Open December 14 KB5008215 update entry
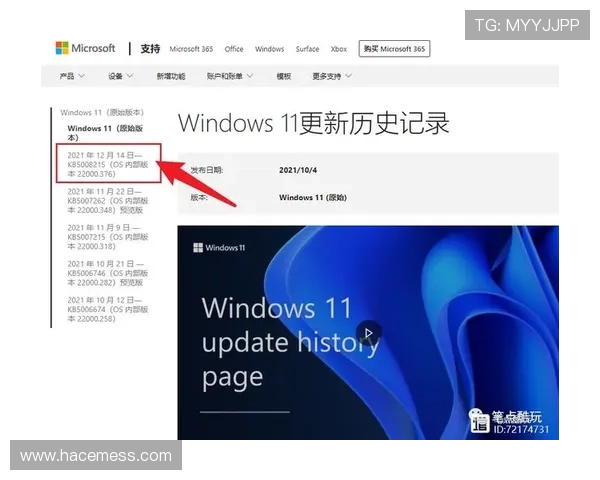Screen dimensions: 600x480 108,165
